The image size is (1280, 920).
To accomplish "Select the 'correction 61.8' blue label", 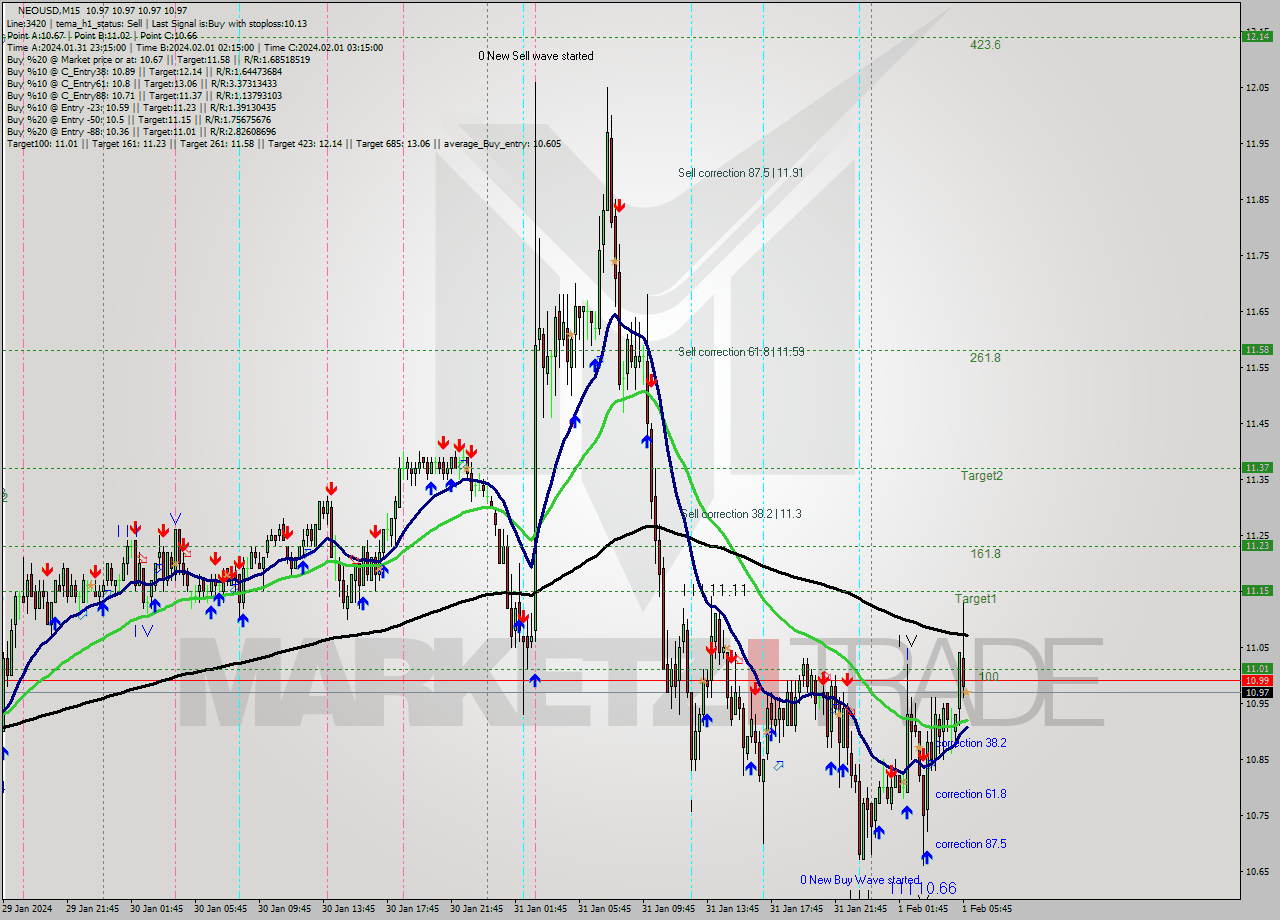I will pos(971,794).
